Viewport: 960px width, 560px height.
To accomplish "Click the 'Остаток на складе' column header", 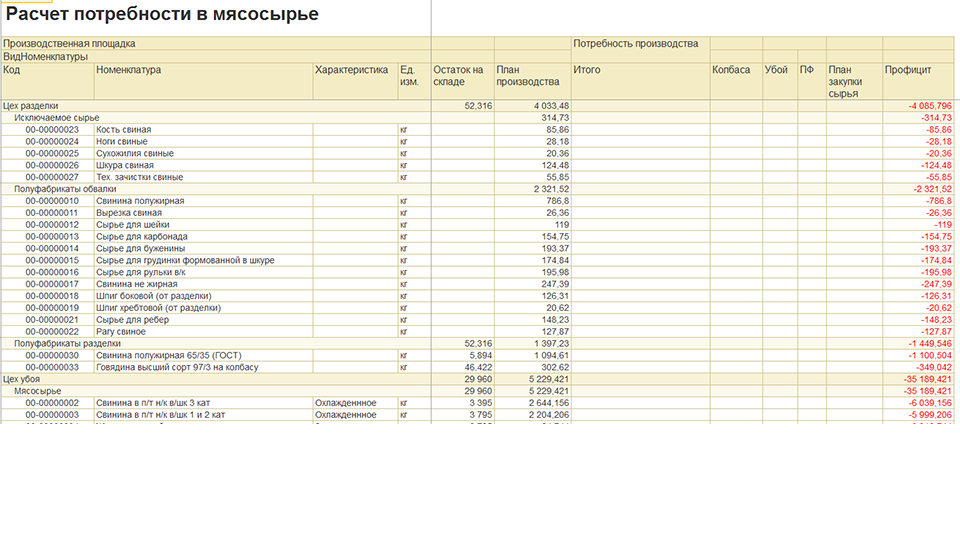I will pyautogui.click(x=463, y=81).
